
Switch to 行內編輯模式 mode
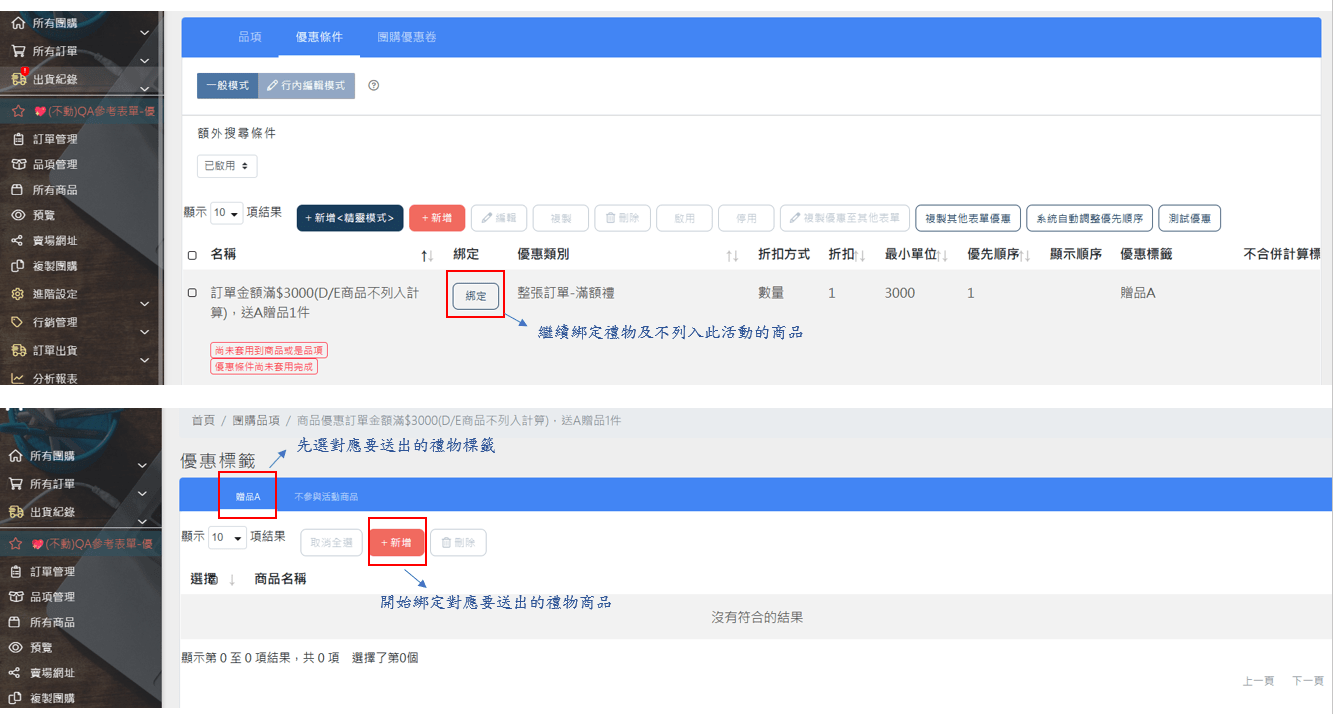point(306,86)
